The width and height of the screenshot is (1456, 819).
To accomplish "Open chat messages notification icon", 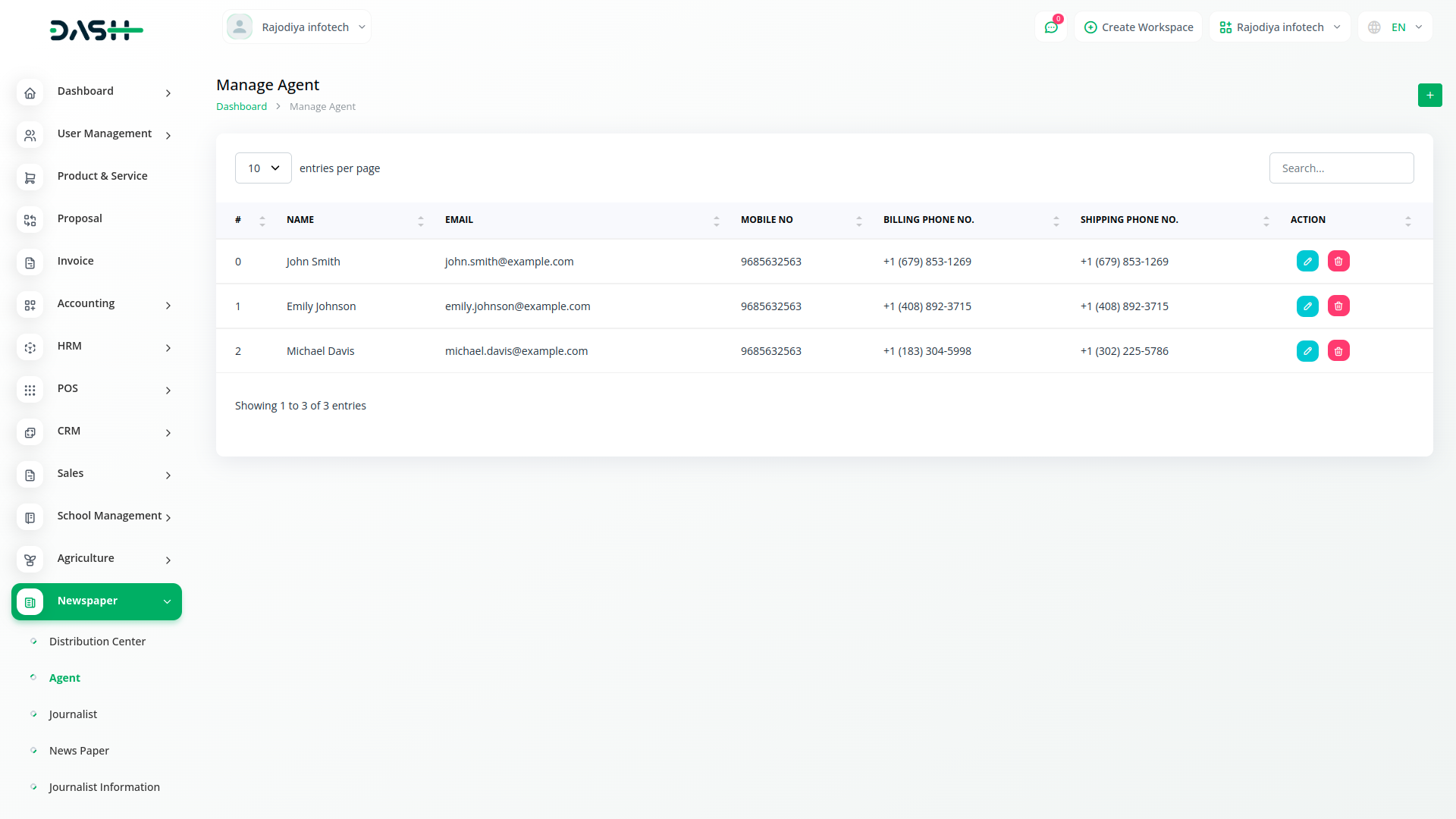I will pos(1051,27).
